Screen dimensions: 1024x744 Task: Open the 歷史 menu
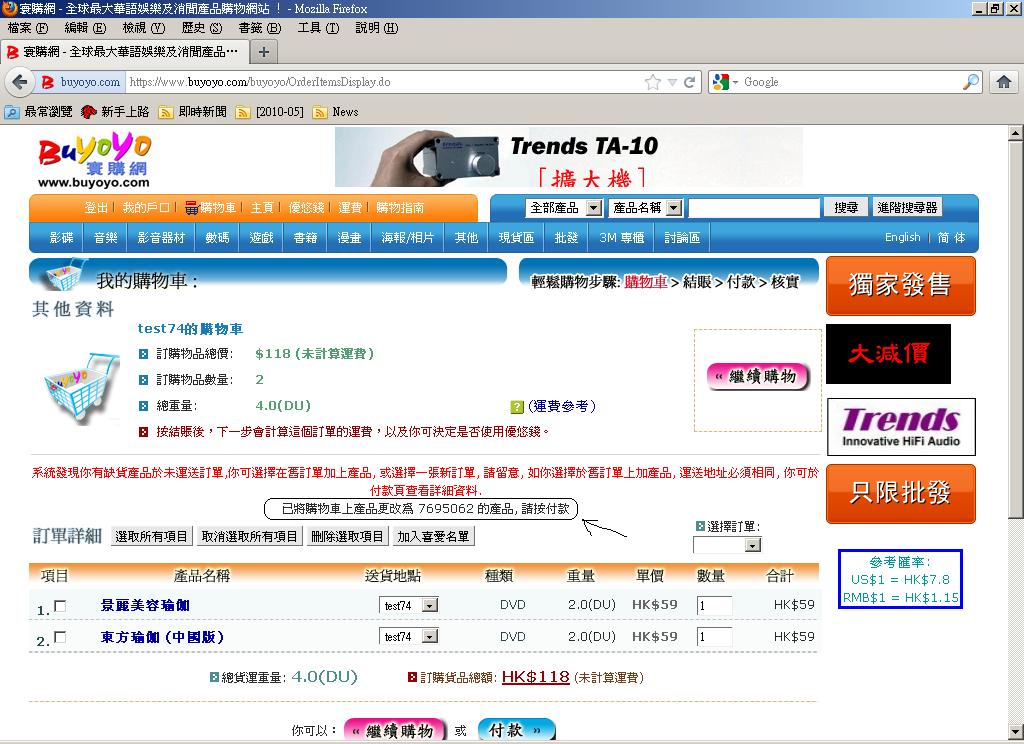[x=202, y=28]
